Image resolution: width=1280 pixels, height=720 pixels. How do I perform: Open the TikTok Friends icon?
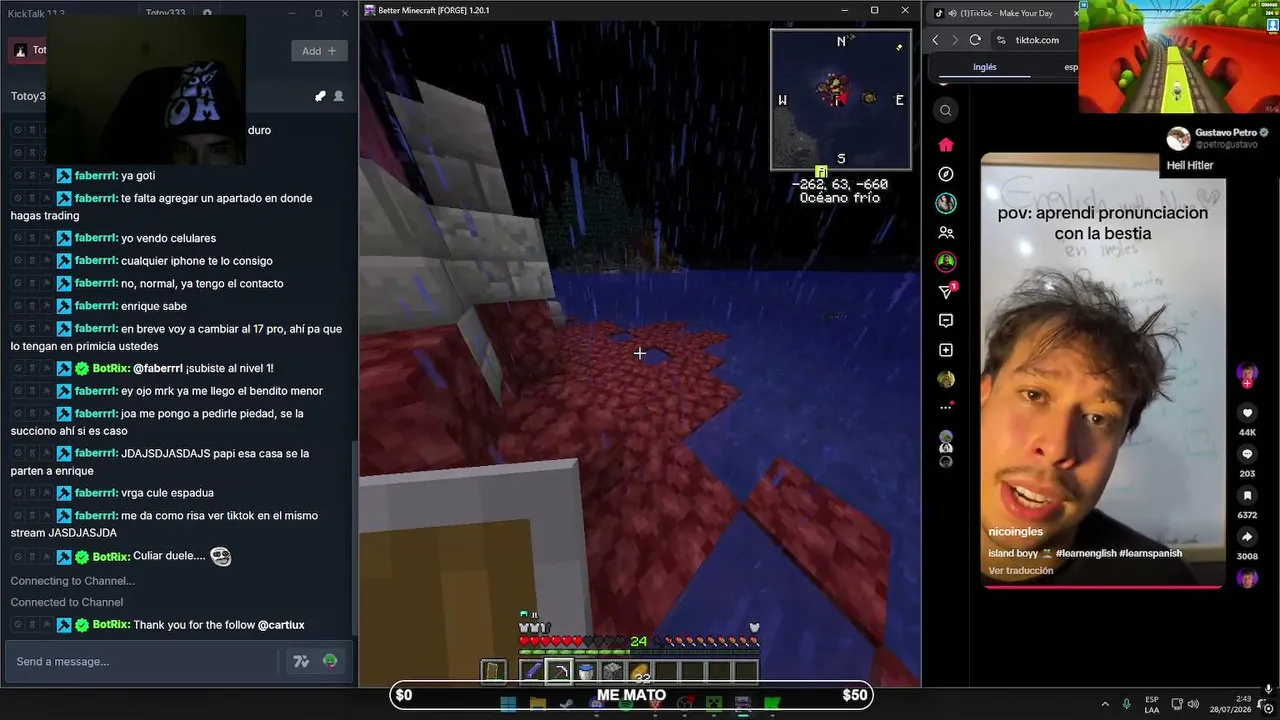(946, 233)
